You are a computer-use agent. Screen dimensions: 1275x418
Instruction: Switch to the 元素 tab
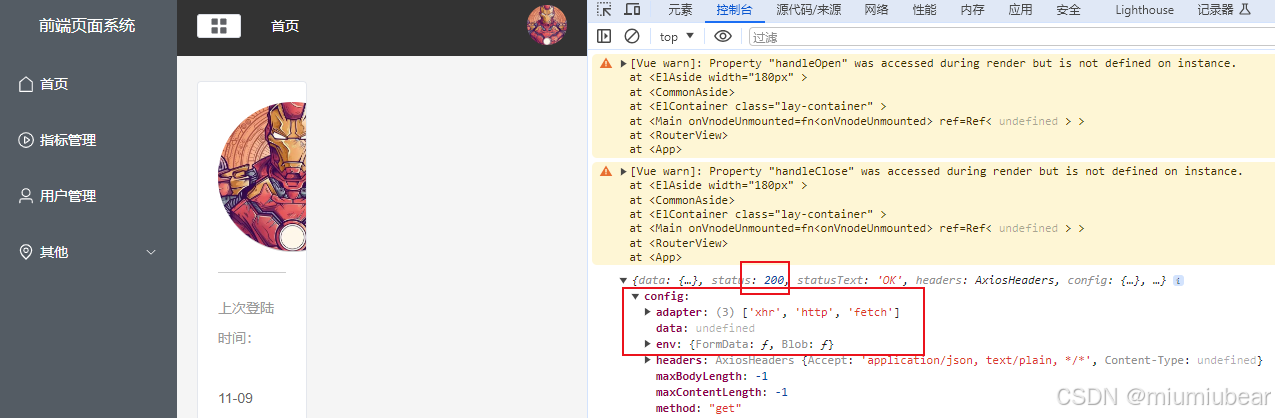[680, 10]
